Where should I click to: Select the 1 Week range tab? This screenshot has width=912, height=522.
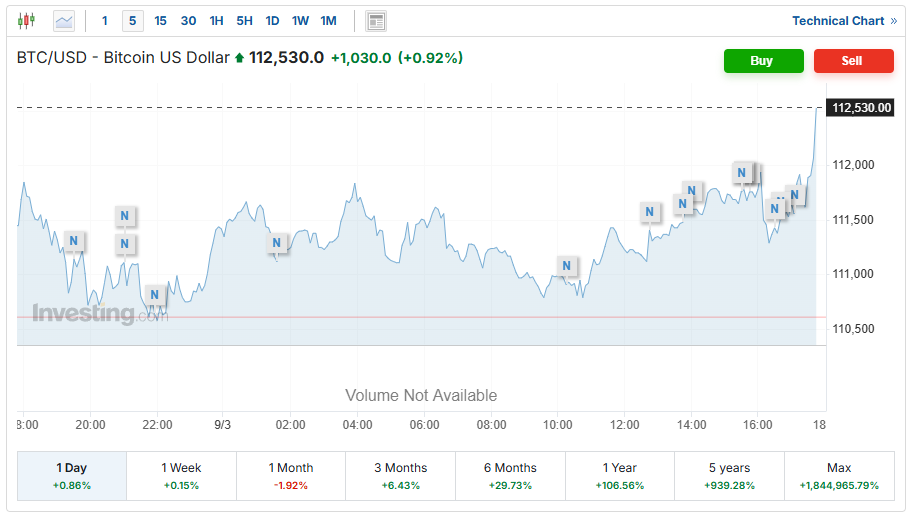coord(181,475)
